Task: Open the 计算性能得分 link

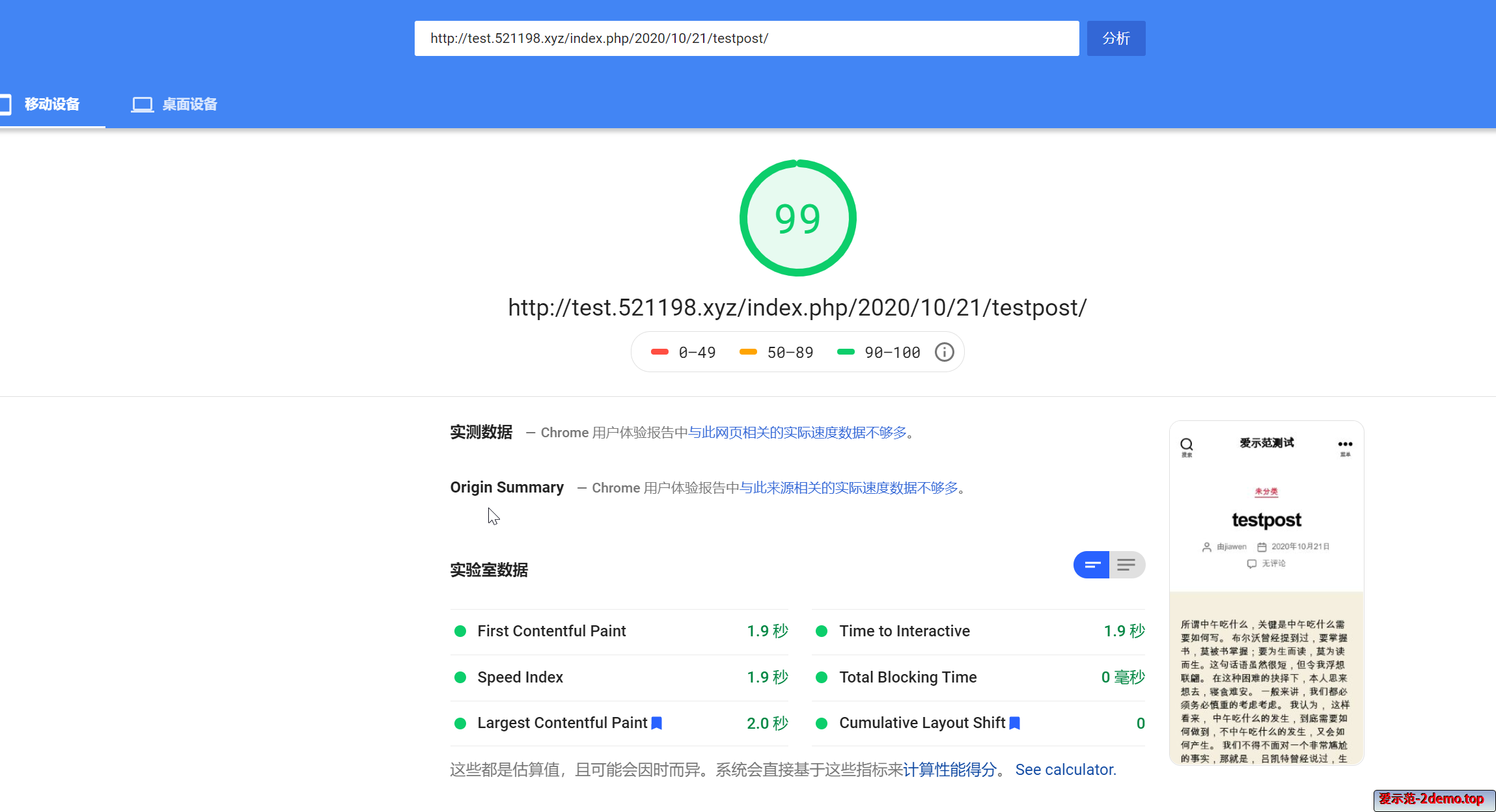Action: 950,770
